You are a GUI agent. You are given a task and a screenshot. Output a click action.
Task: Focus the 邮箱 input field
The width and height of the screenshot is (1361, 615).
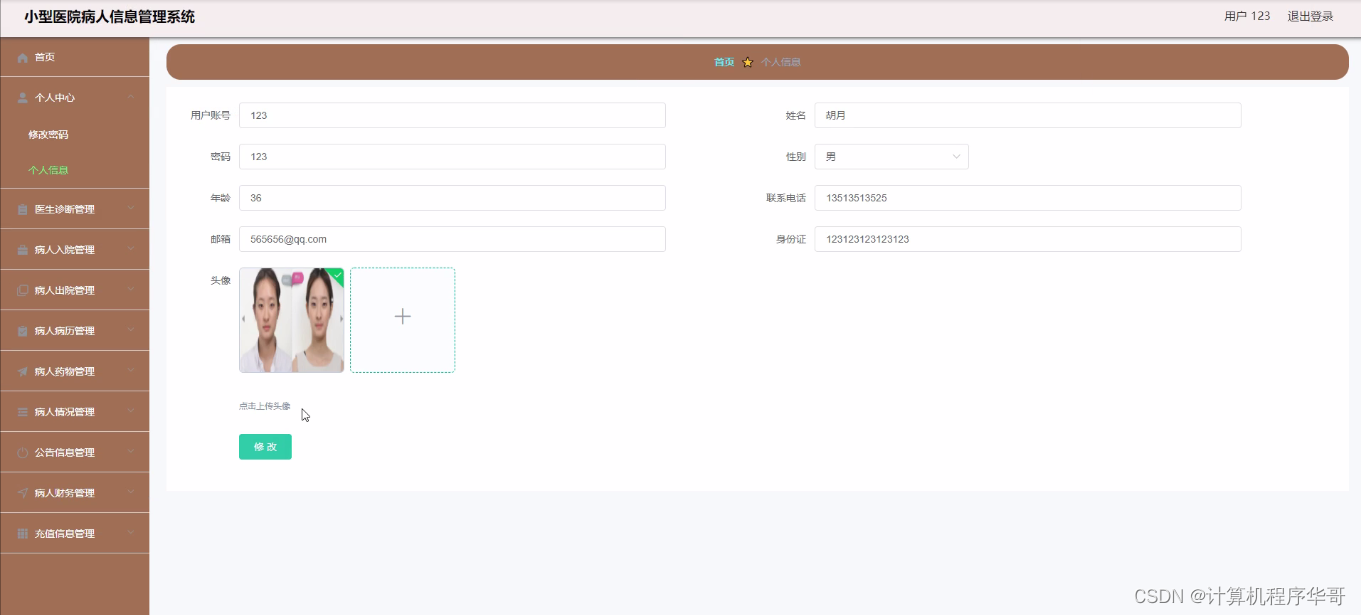coord(452,239)
